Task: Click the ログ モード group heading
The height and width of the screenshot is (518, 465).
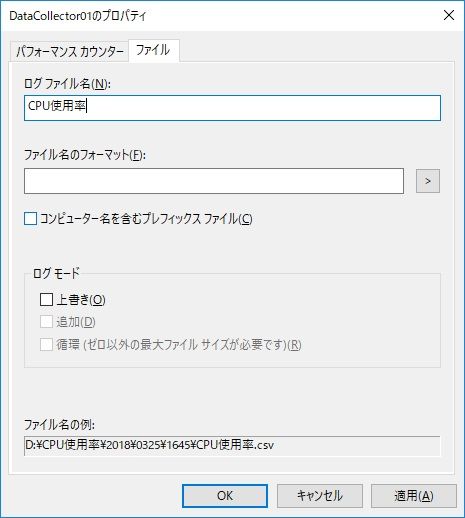Action: [56, 273]
